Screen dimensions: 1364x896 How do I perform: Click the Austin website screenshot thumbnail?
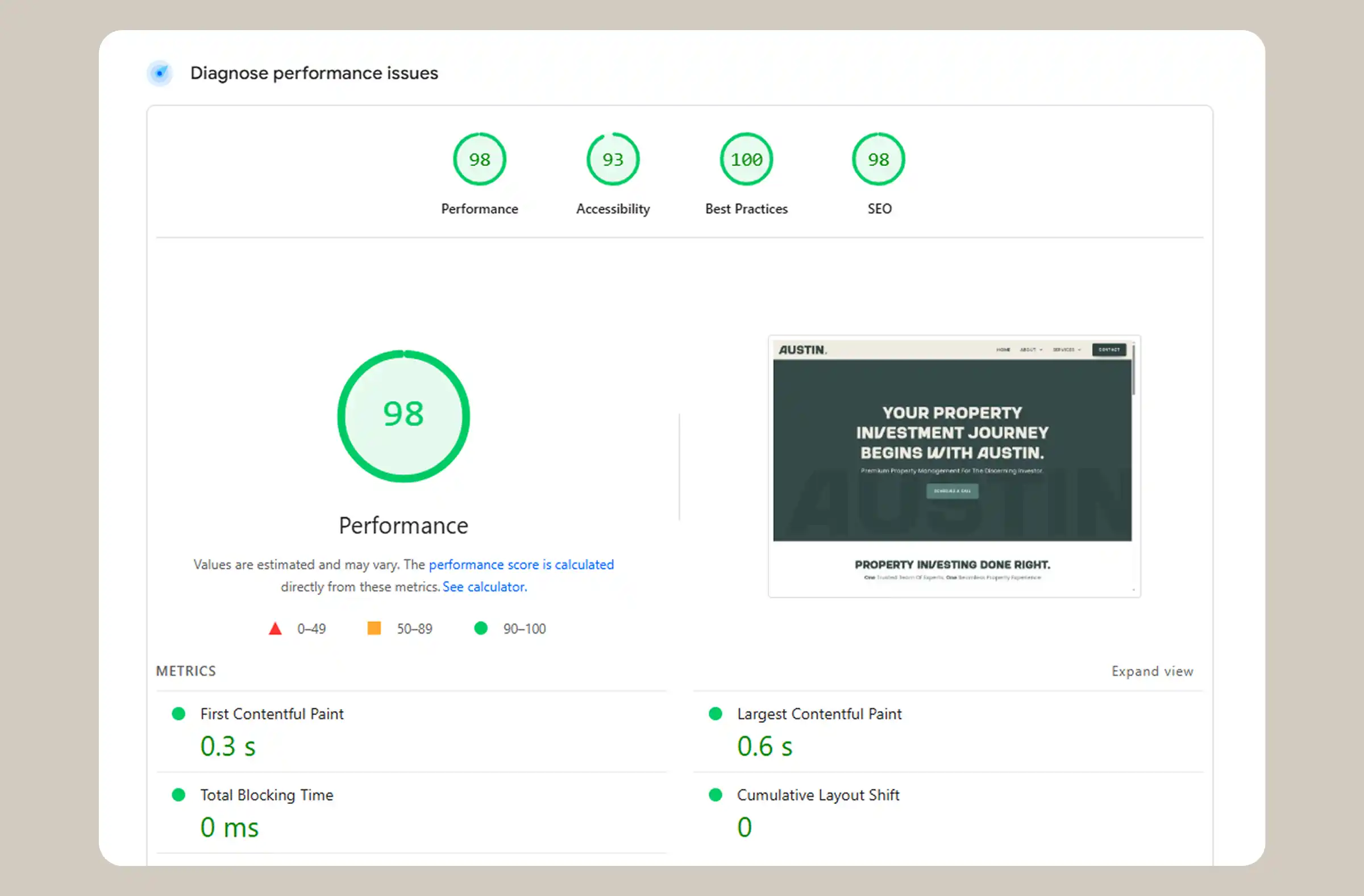954,466
